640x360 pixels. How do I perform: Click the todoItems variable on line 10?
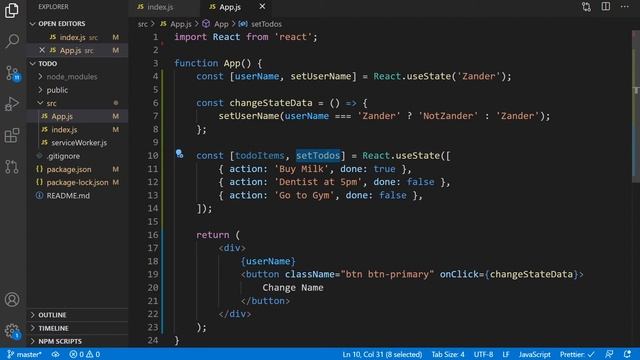pyautogui.click(x=260, y=156)
